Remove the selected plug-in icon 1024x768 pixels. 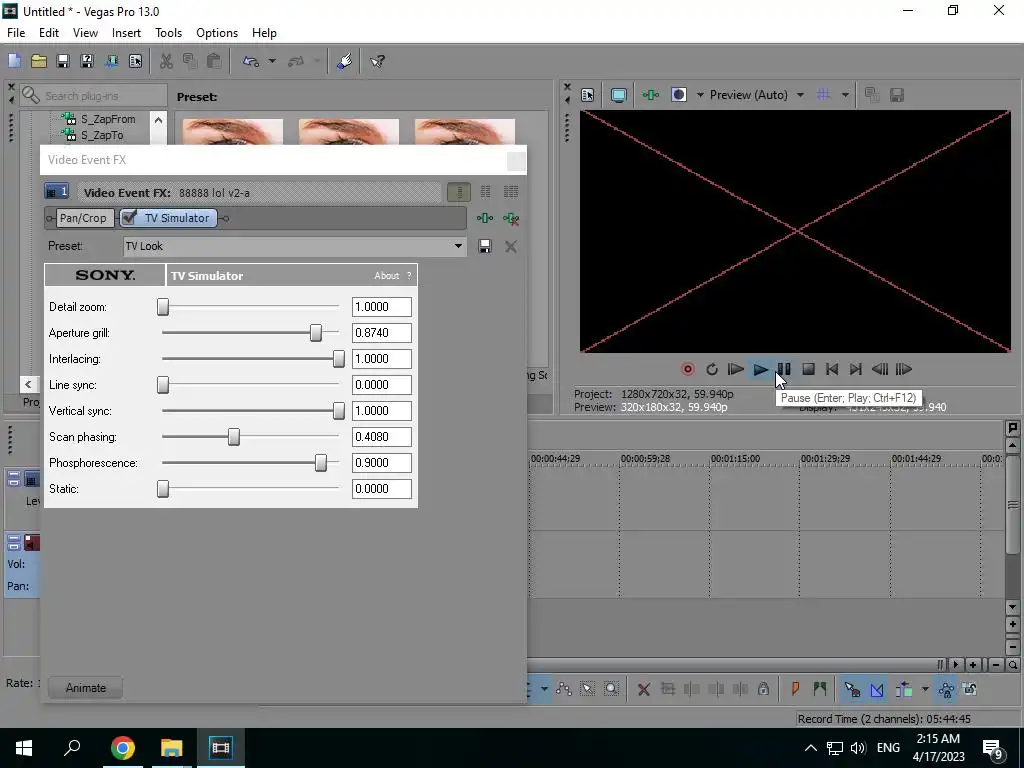pos(511,218)
